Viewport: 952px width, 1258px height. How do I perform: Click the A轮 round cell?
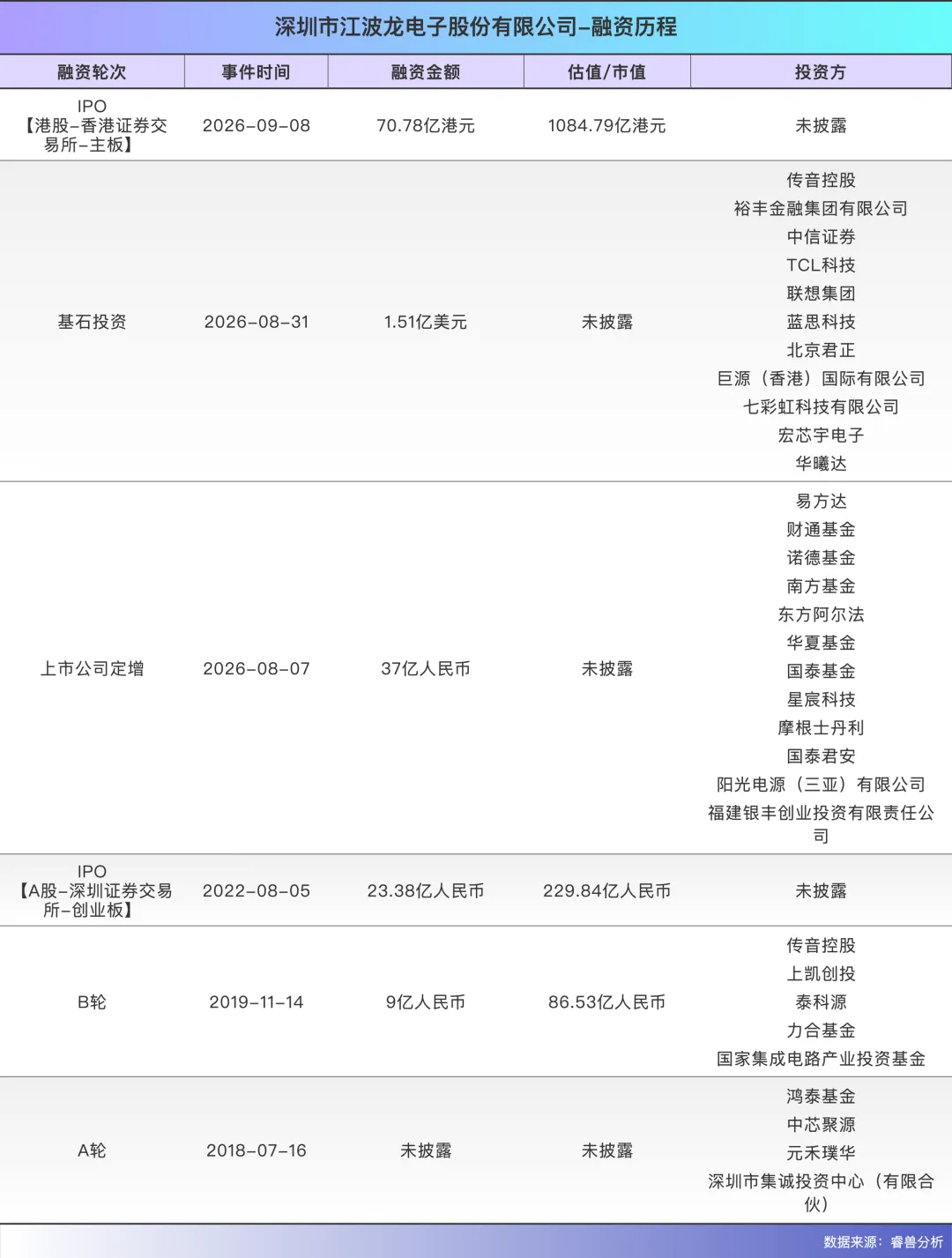pos(92,1150)
